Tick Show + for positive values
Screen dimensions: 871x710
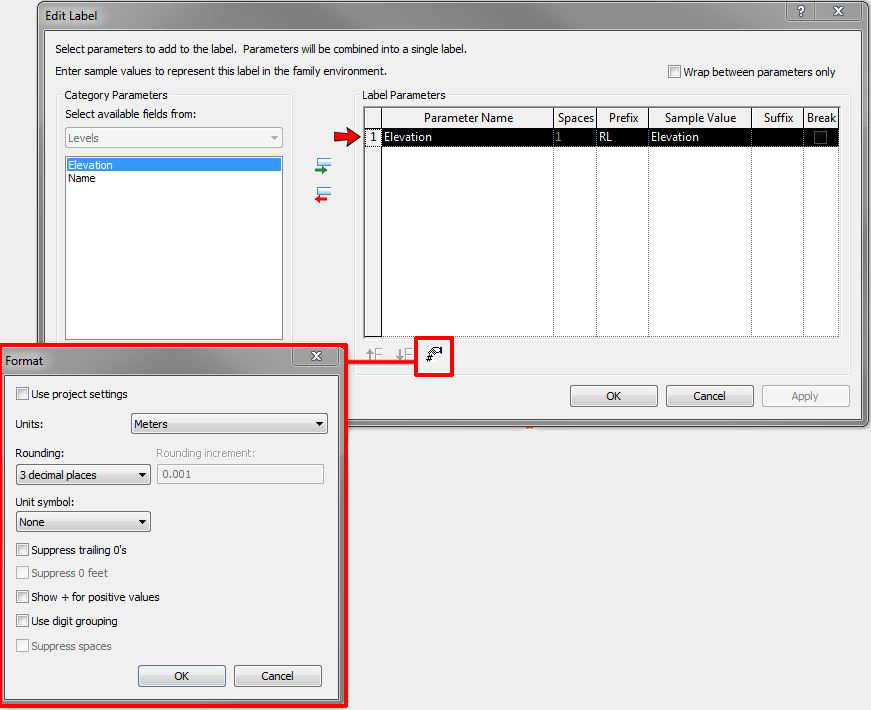coord(22,597)
